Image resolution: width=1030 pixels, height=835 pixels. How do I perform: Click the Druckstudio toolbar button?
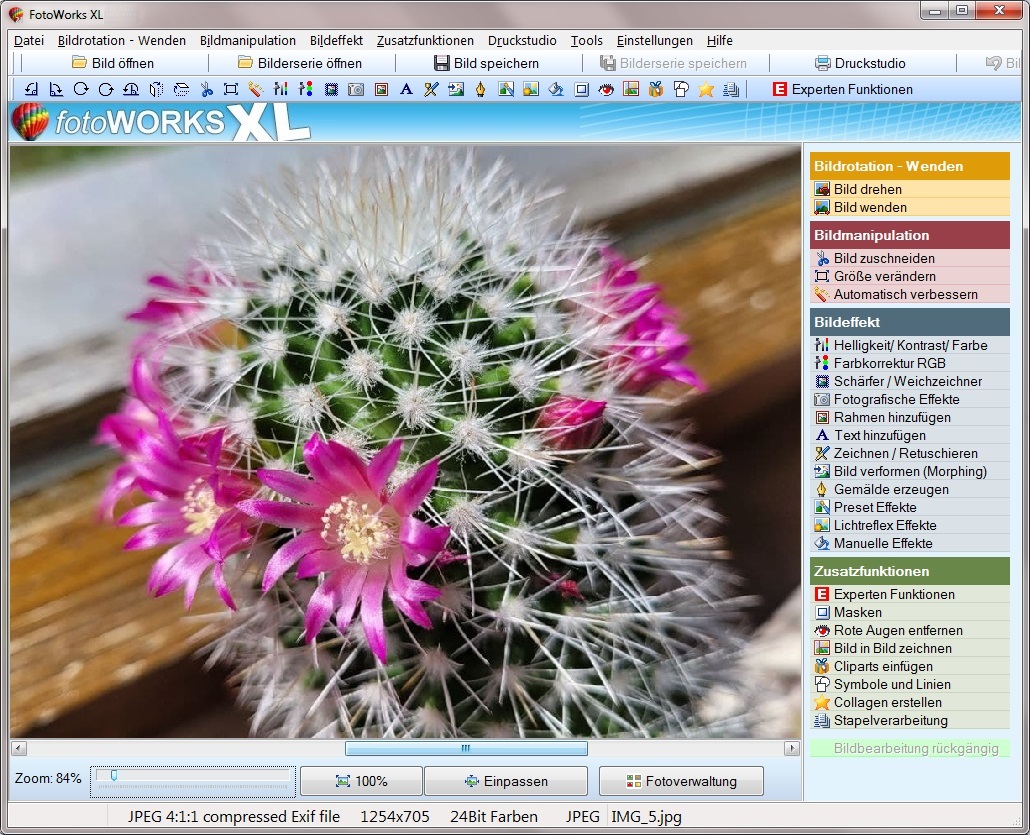861,63
